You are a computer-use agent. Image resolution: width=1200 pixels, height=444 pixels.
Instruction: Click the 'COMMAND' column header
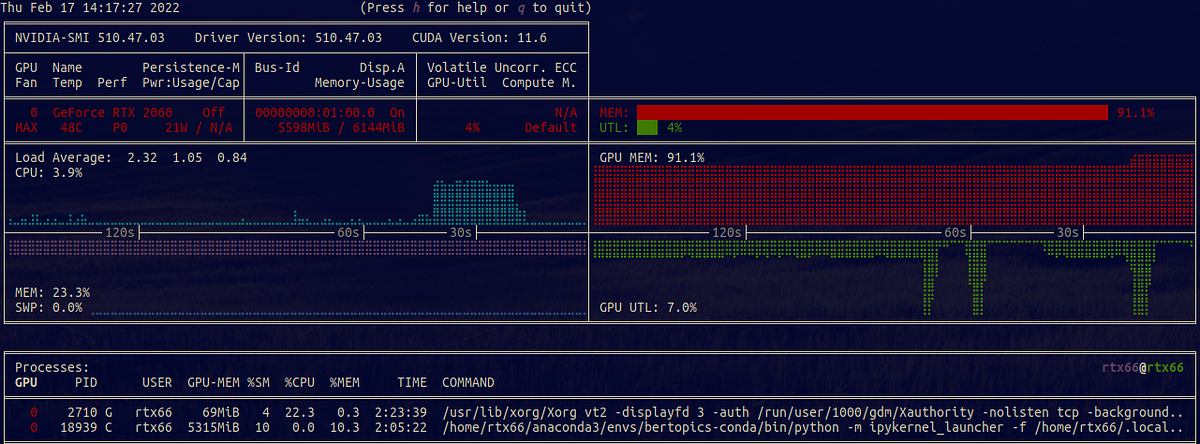click(468, 383)
